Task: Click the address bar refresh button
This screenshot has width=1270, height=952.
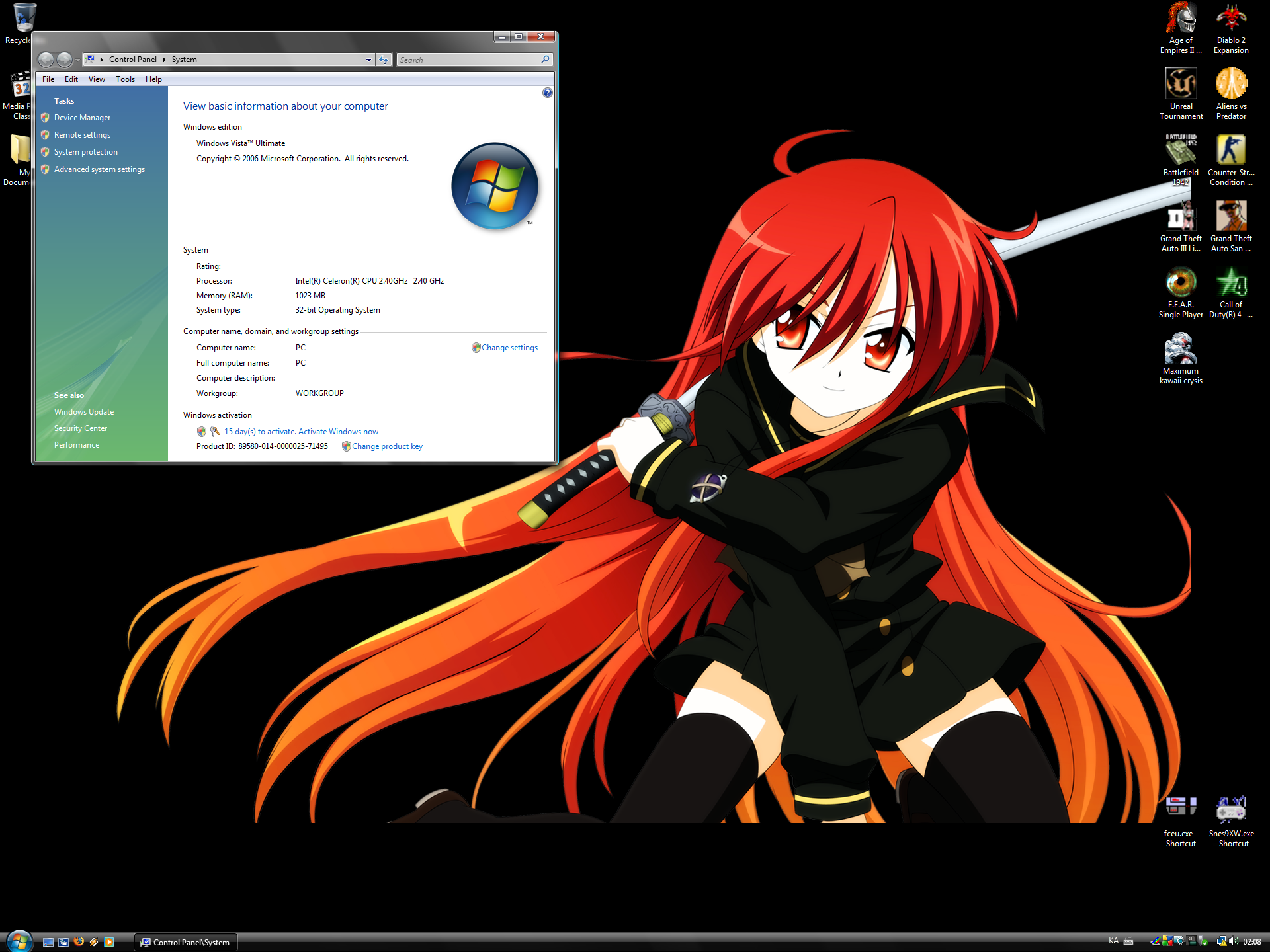Action: (384, 60)
